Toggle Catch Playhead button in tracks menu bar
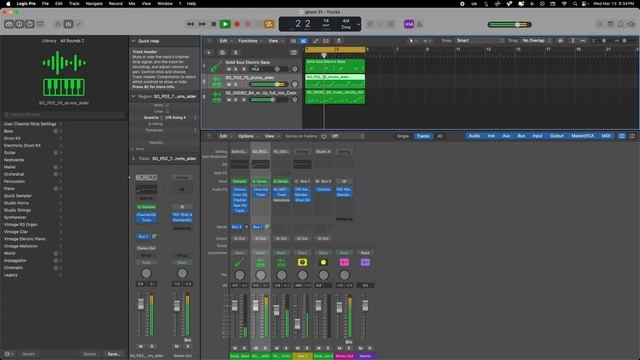The height and width of the screenshot is (360, 640). [x=339, y=41]
